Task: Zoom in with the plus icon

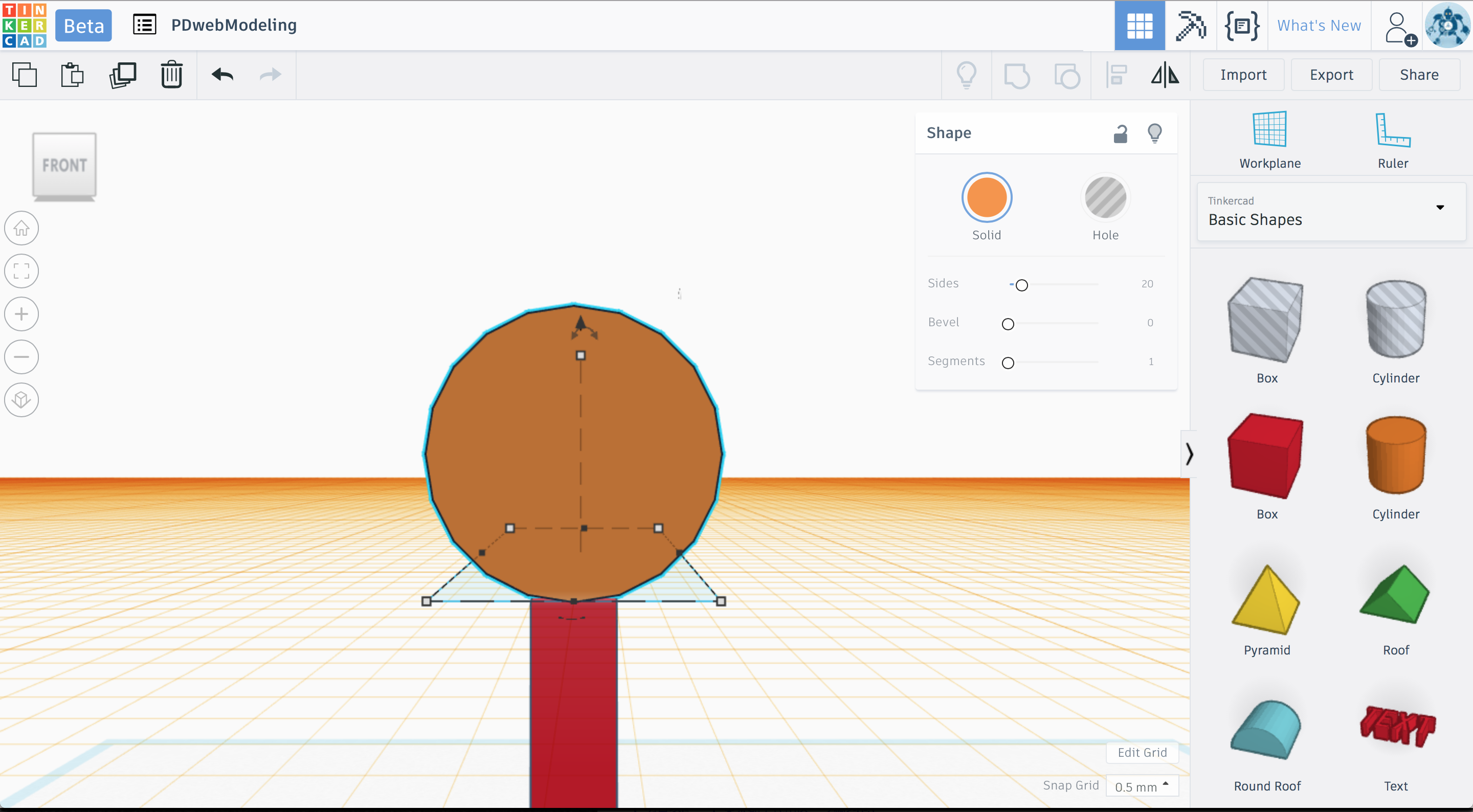Action: pyautogui.click(x=21, y=314)
